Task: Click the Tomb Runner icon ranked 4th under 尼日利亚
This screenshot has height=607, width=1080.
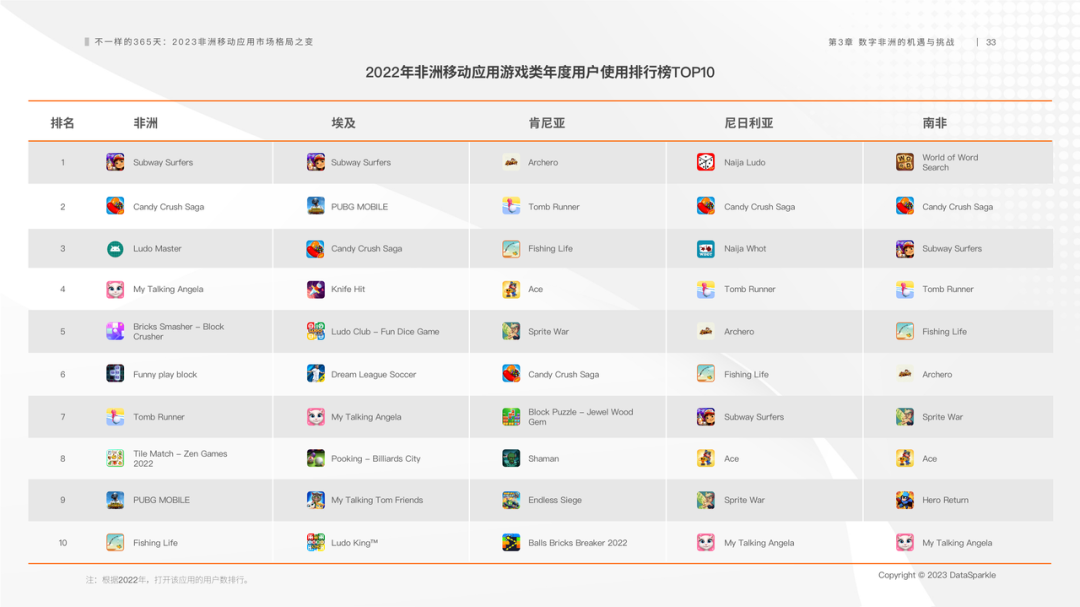Action: click(706, 290)
